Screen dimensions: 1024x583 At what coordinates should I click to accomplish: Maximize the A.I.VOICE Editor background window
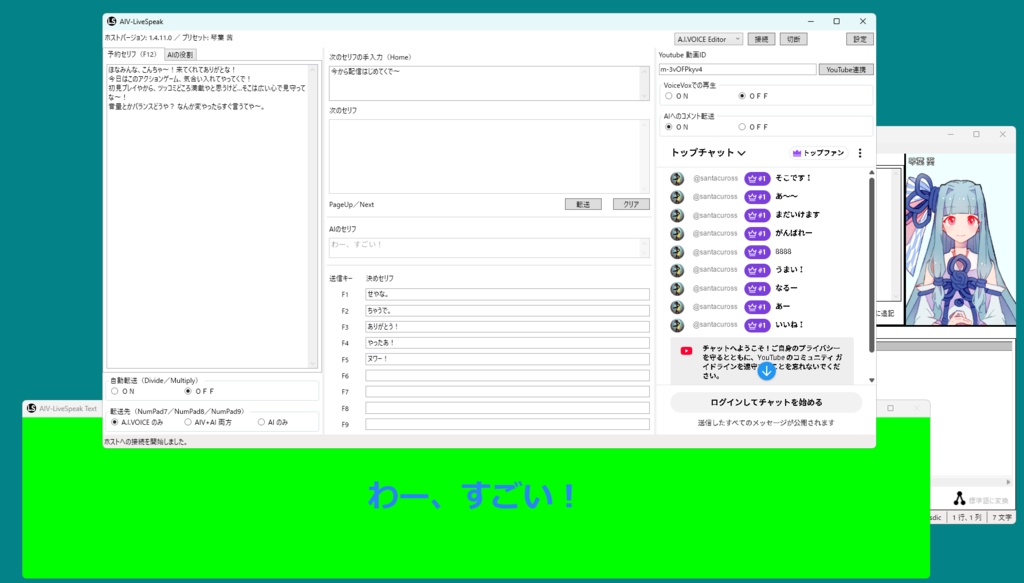pyautogui.click(x=976, y=134)
